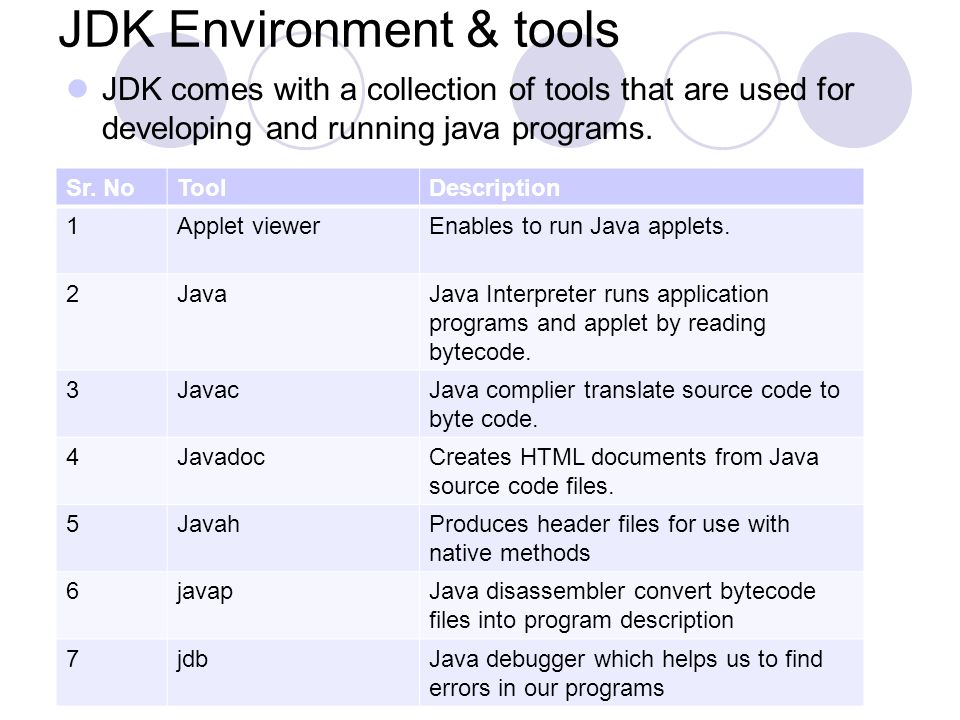Click 'Produces header files for use' description
Viewport: 960px width, 720px height.
click(x=642, y=538)
